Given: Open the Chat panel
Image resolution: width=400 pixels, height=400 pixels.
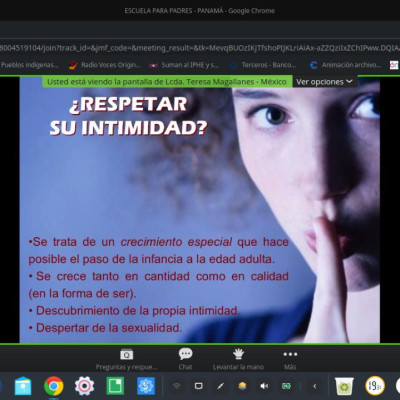Looking at the screenshot, I should tap(185, 359).
